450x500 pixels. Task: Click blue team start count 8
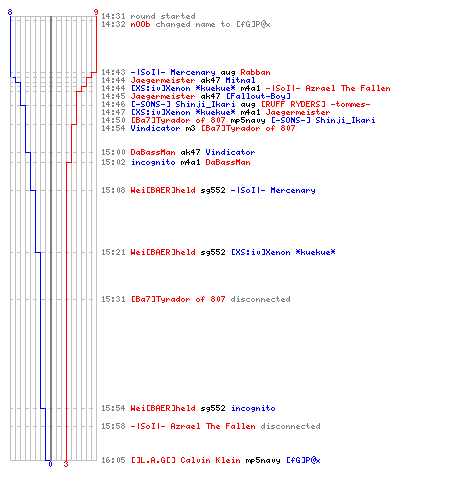10,12
